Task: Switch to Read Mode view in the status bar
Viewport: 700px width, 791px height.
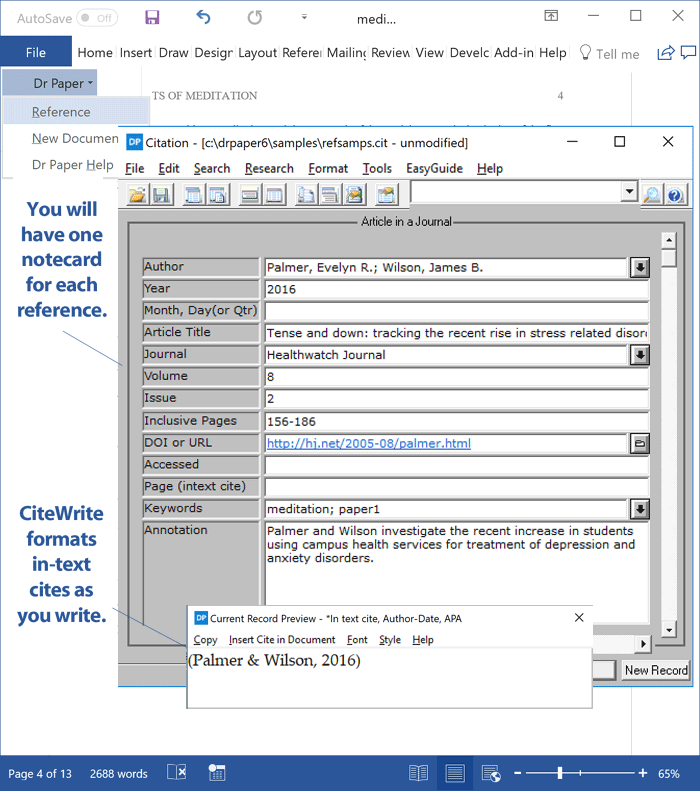Action: tap(418, 773)
